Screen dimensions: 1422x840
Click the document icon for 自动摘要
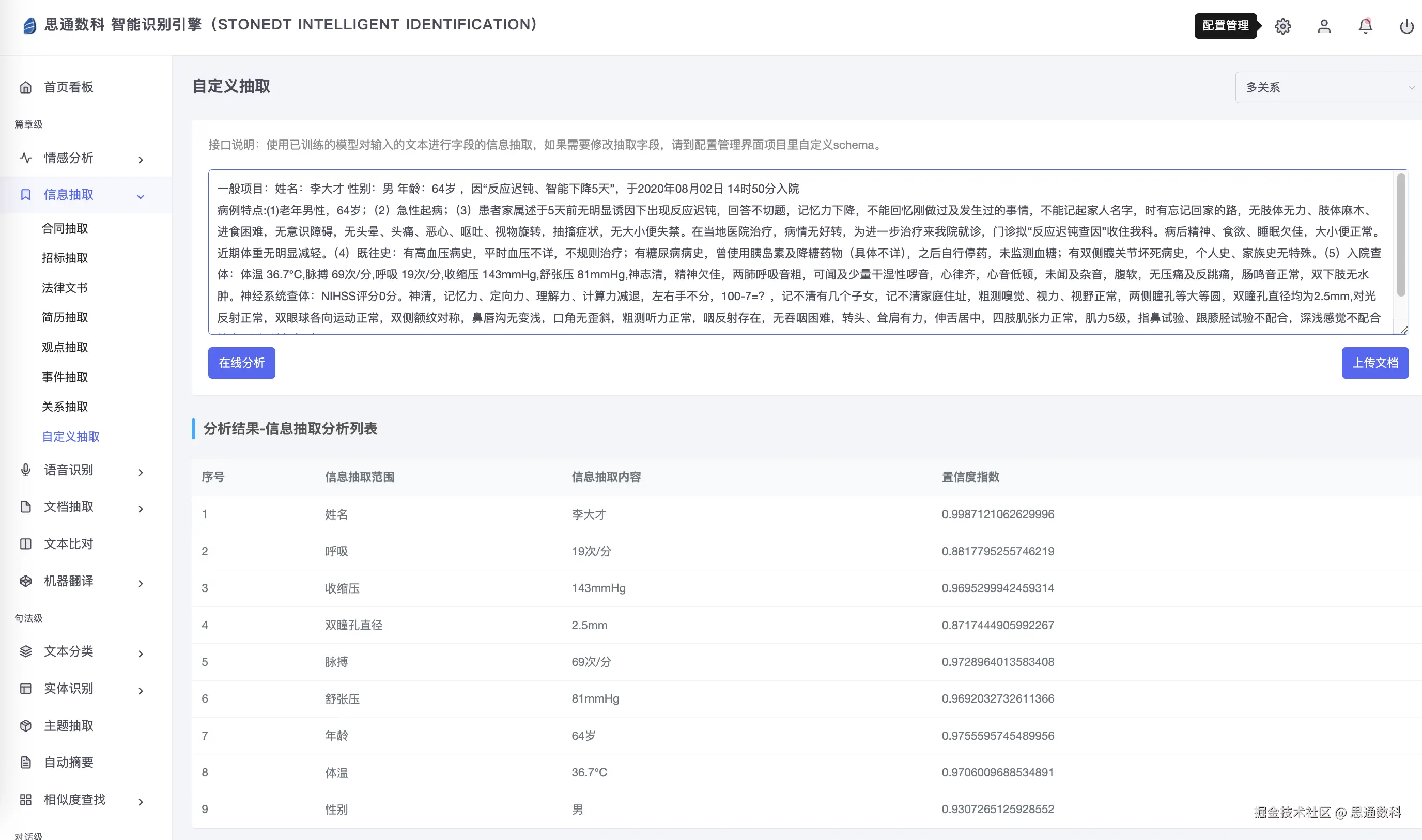pos(25,763)
